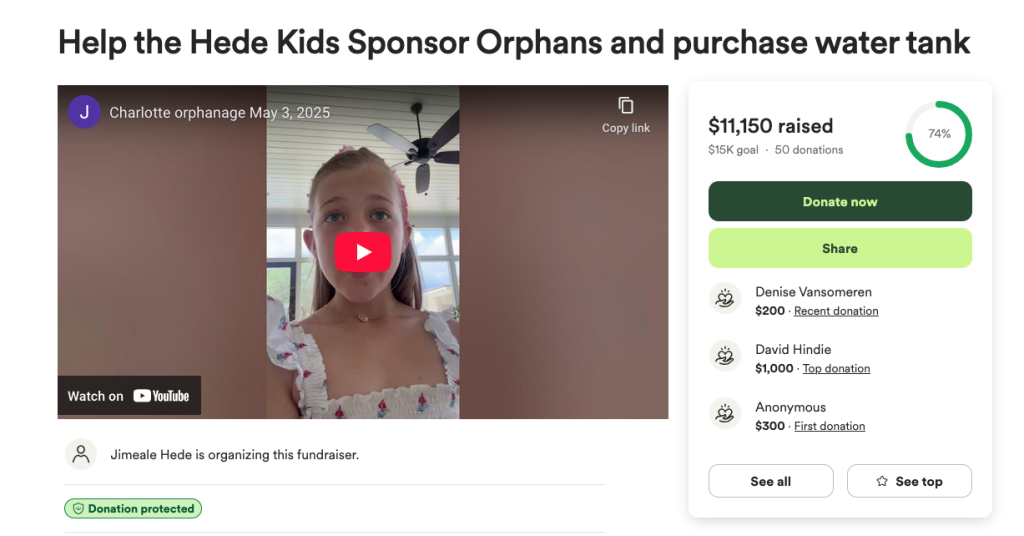1024x536 pixels.
Task: Click the organizer profile icon
Action: 81,454
